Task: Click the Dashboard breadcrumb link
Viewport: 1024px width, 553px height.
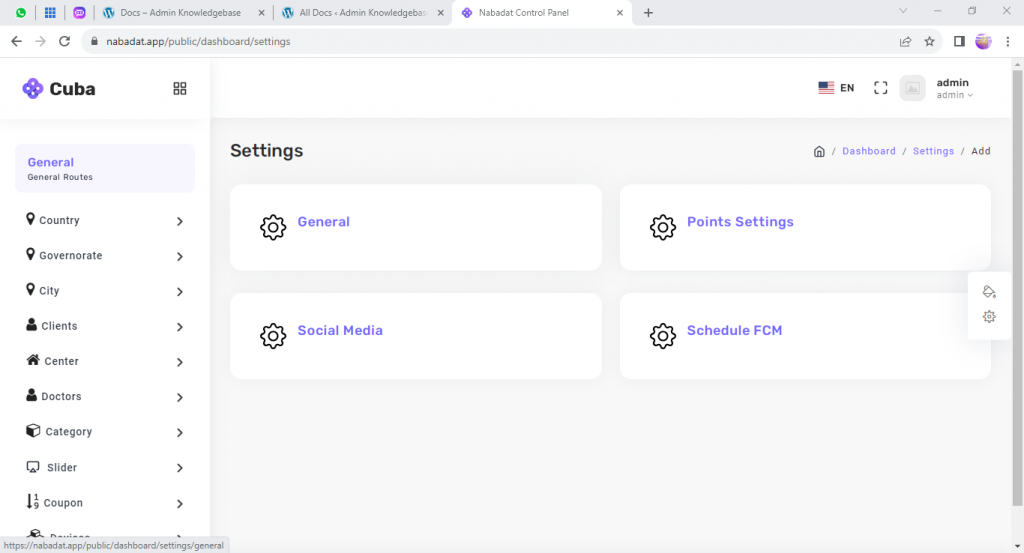Action: (x=868, y=151)
